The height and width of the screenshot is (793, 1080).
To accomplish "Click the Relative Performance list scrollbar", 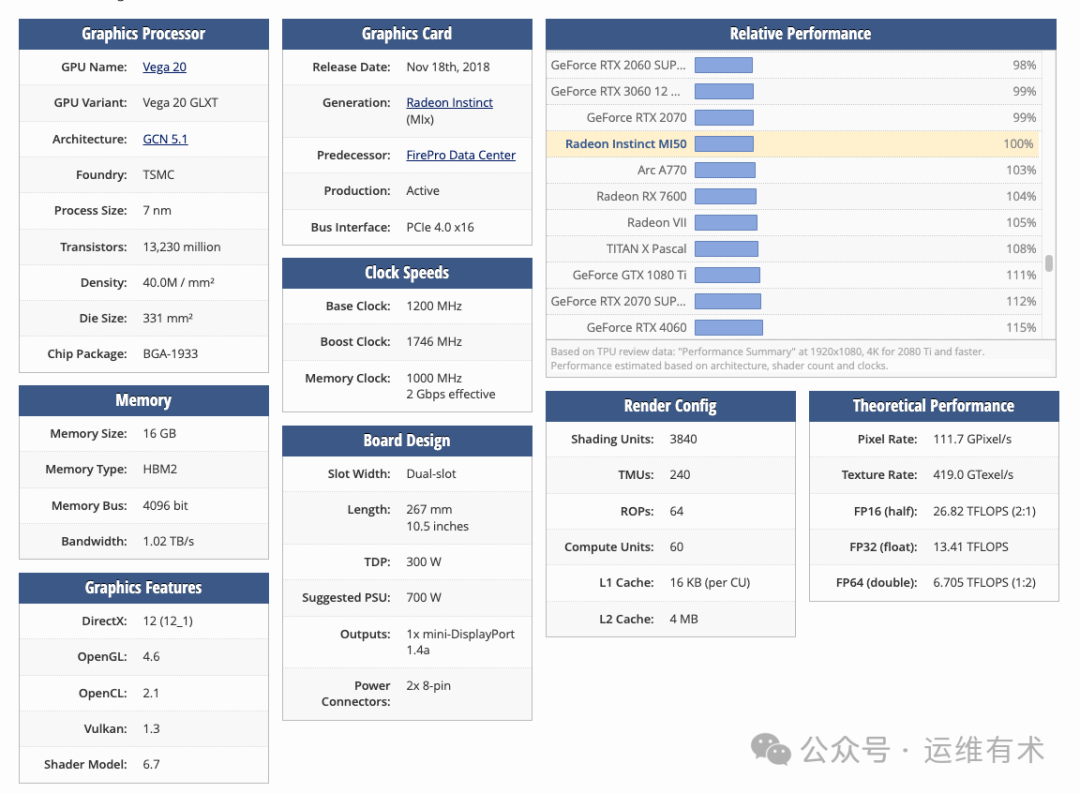I will (x=1048, y=263).
